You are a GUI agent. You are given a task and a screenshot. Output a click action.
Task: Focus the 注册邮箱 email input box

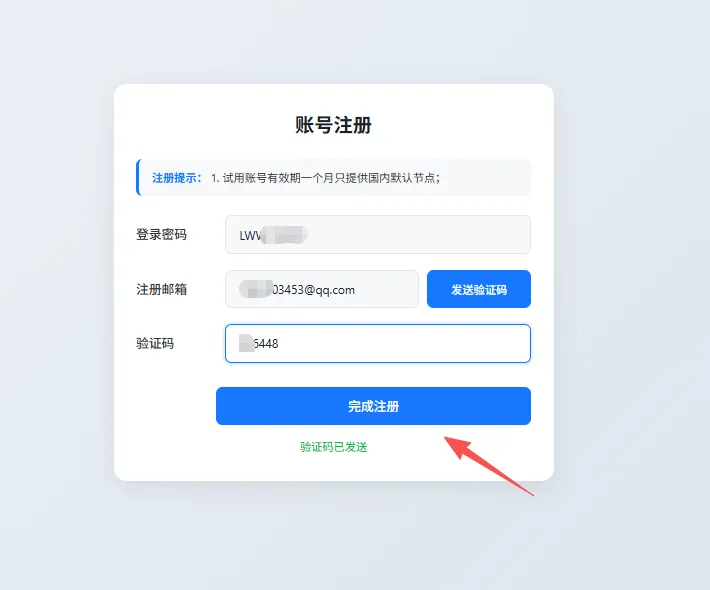pyautogui.click(x=322, y=289)
